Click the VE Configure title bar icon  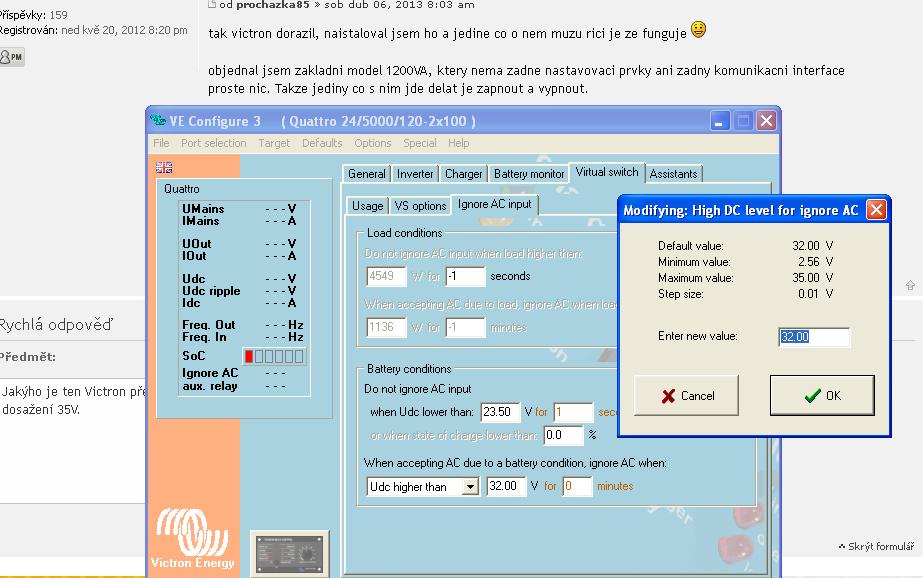[158, 121]
